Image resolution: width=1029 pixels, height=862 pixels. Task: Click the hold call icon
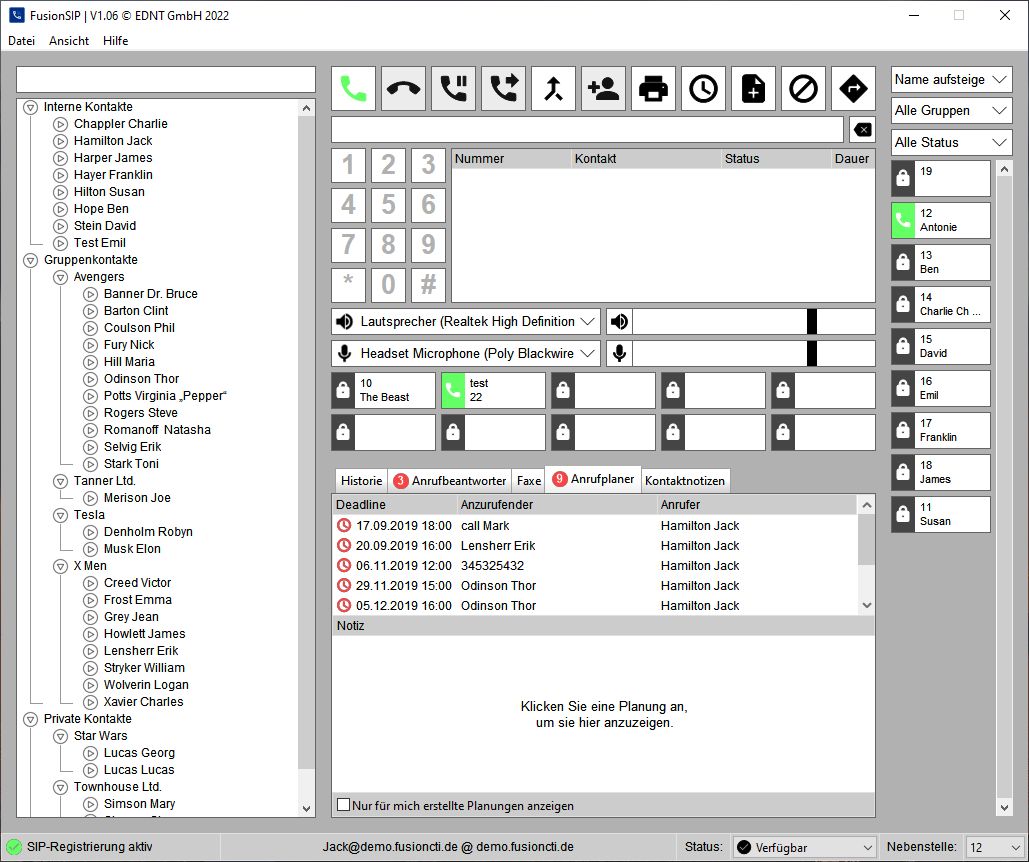(453, 89)
